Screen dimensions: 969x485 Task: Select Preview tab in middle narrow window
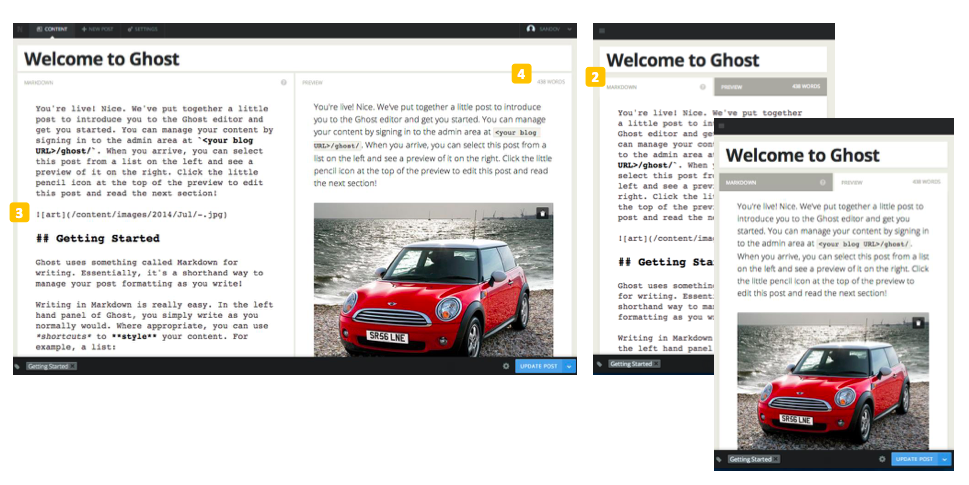pos(770,86)
